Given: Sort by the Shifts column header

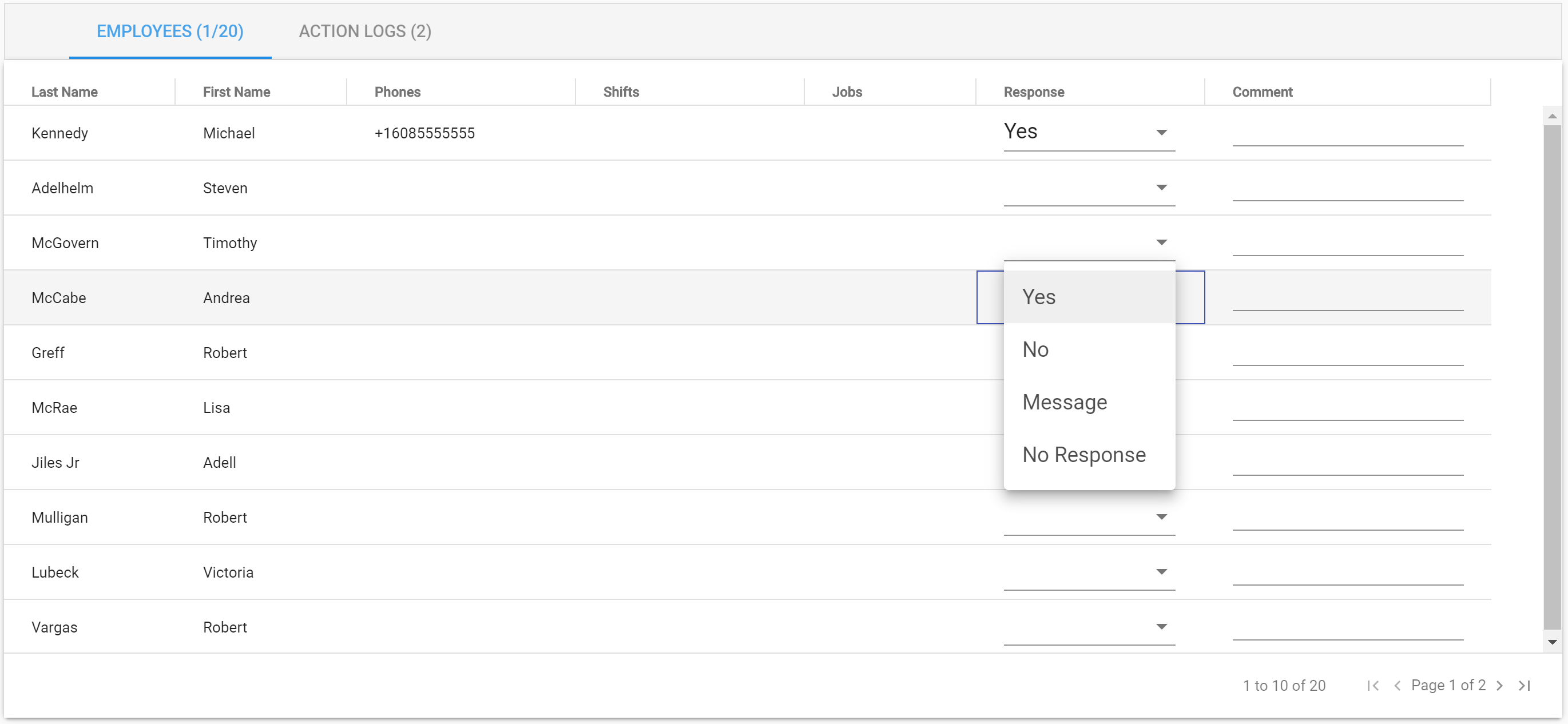Looking at the screenshot, I should (621, 92).
